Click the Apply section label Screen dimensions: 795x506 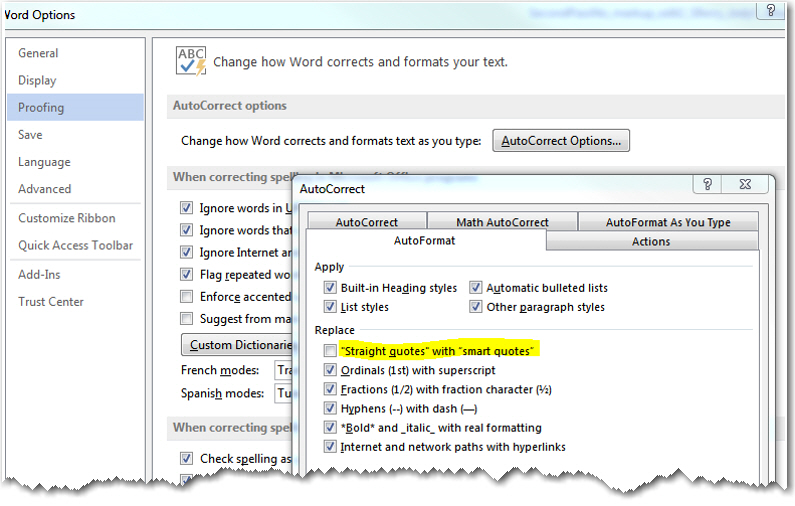329,267
